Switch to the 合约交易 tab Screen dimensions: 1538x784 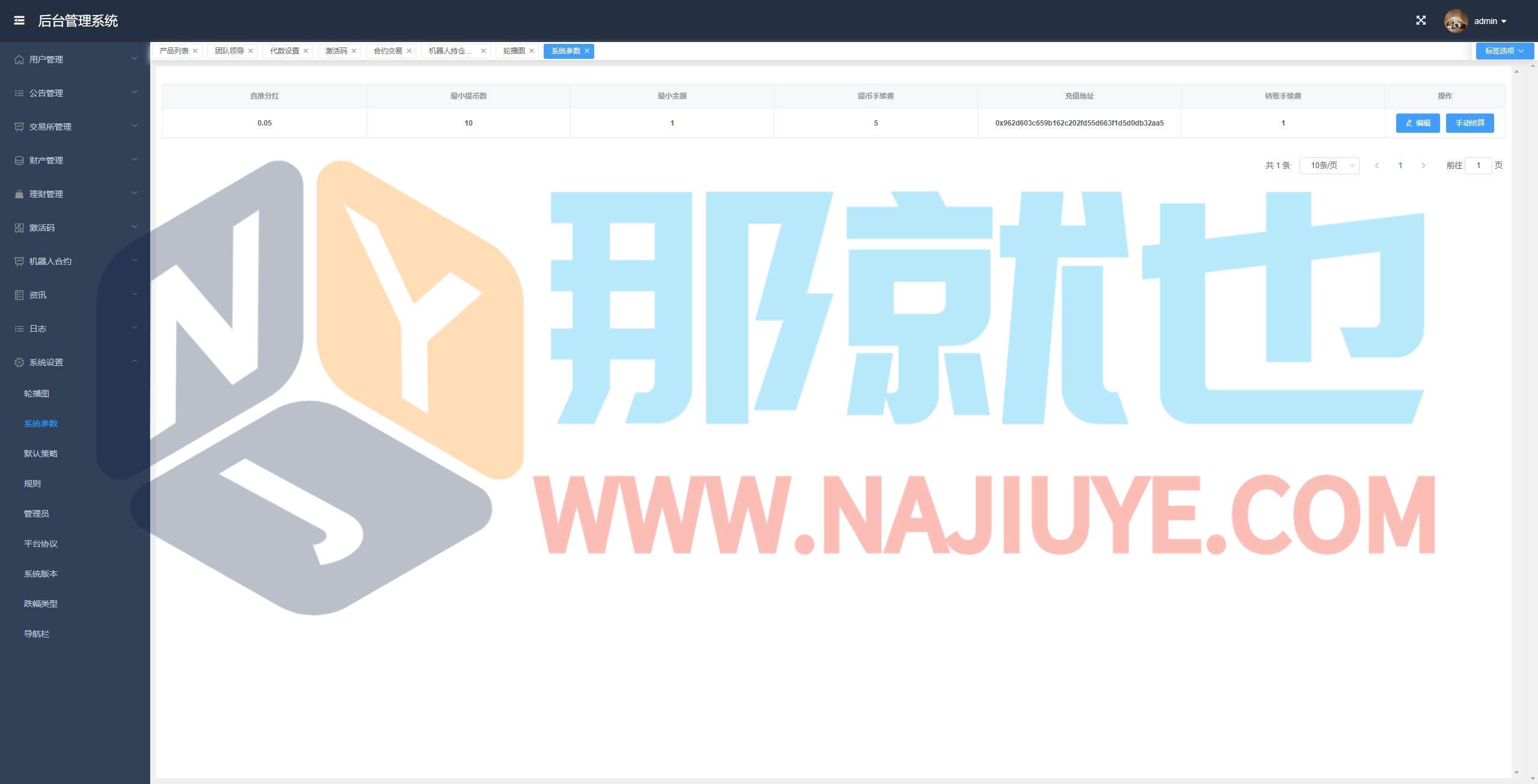(x=388, y=51)
